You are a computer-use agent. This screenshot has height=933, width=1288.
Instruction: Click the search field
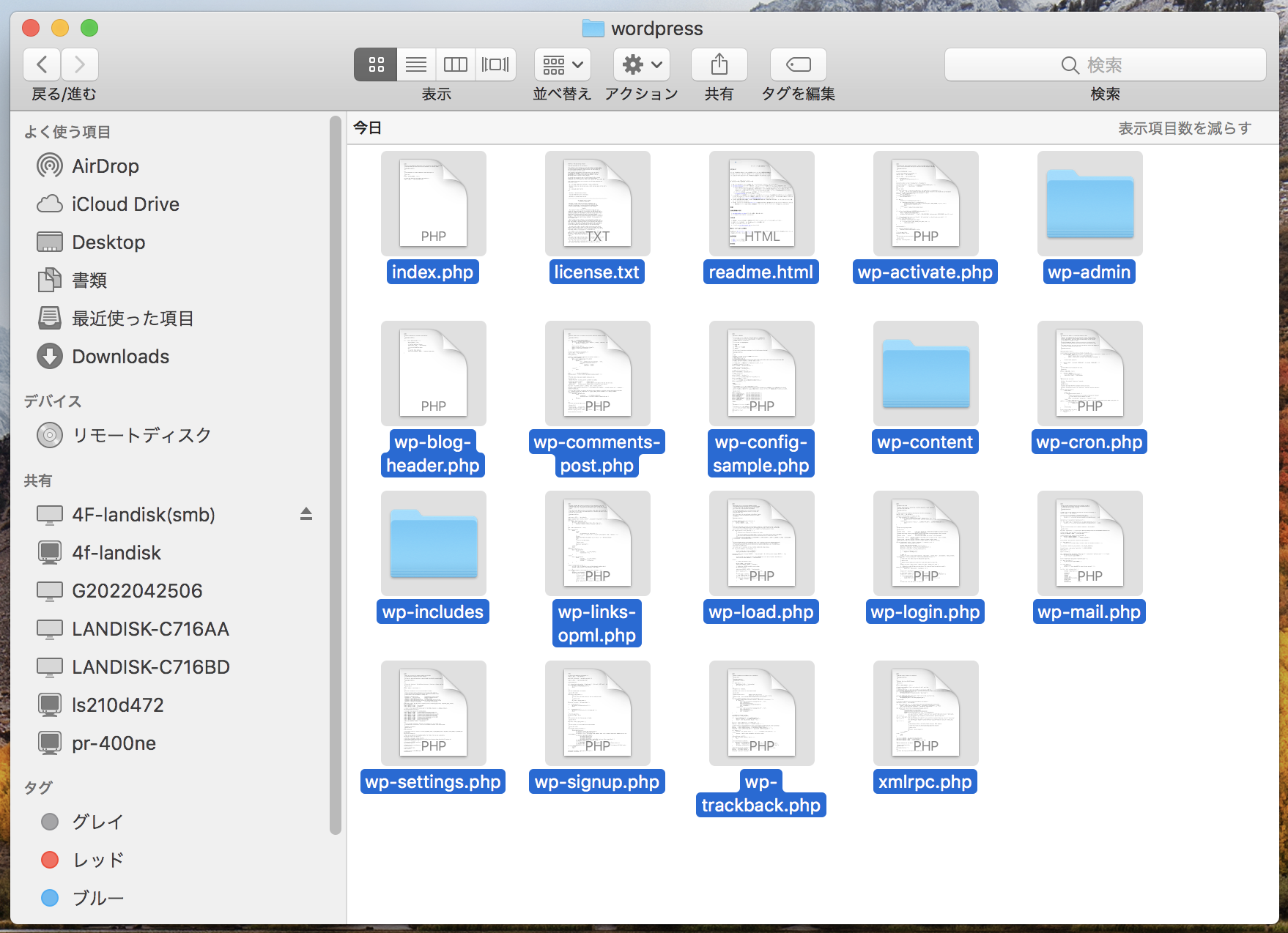click(1104, 65)
